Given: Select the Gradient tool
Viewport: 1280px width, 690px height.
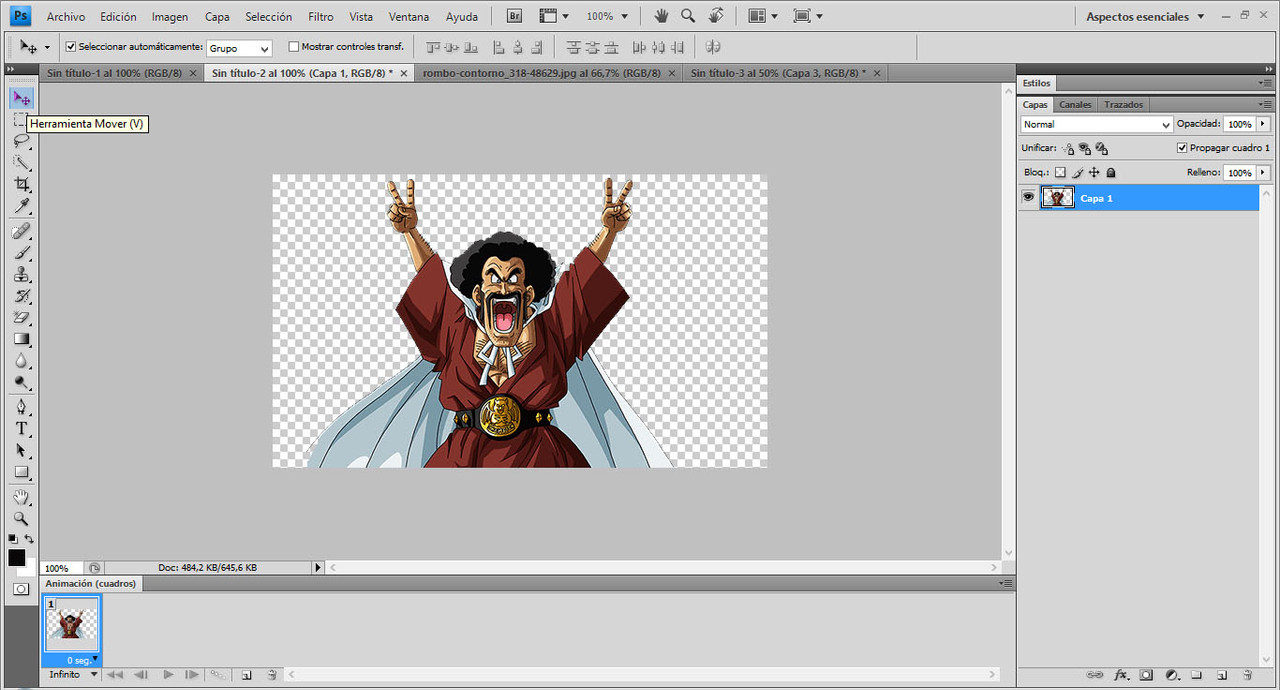Looking at the screenshot, I should [21, 340].
